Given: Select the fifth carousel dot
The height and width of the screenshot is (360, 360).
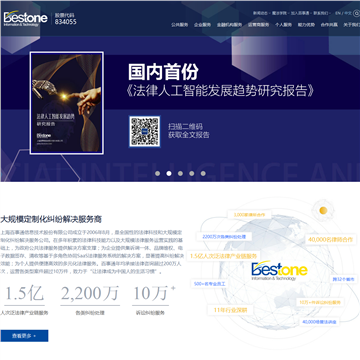Looking at the screenshot, I should point(203,173).
